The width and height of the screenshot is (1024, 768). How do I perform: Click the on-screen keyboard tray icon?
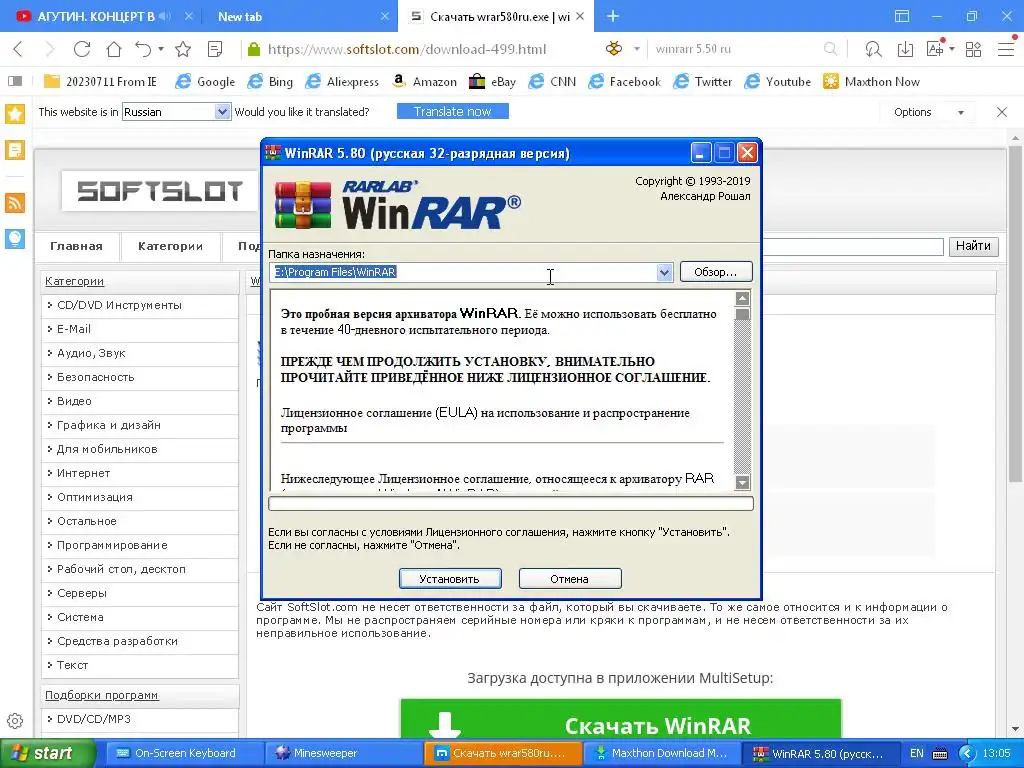click(940, 754)
